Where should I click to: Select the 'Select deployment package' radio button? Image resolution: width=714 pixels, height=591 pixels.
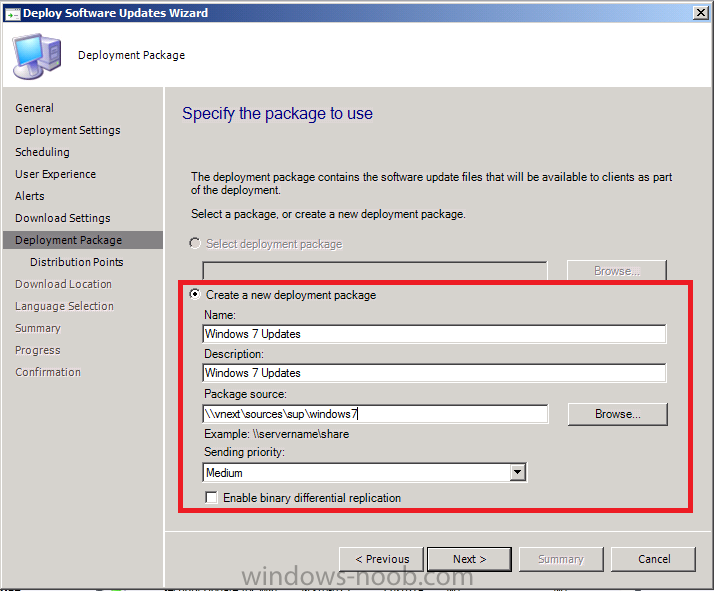click(x=195, y=244)
